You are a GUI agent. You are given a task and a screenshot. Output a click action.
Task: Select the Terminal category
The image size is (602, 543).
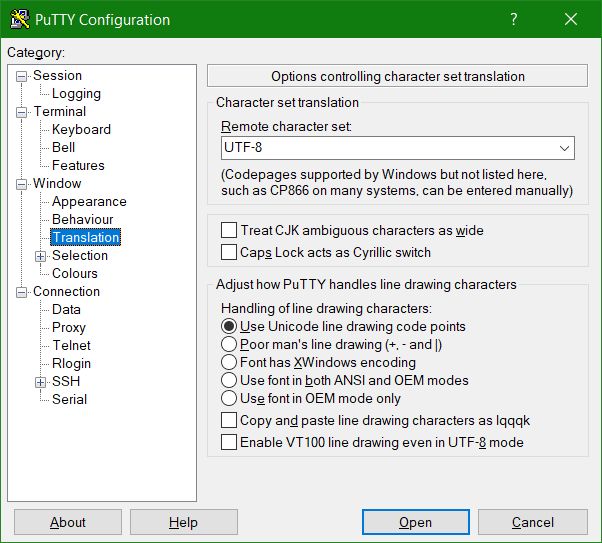(x=60, y=112)
